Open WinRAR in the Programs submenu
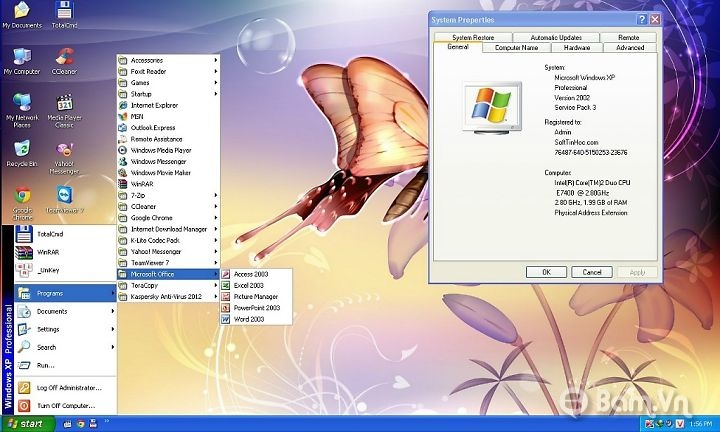The image size is (720, 432). coord(169,184)
